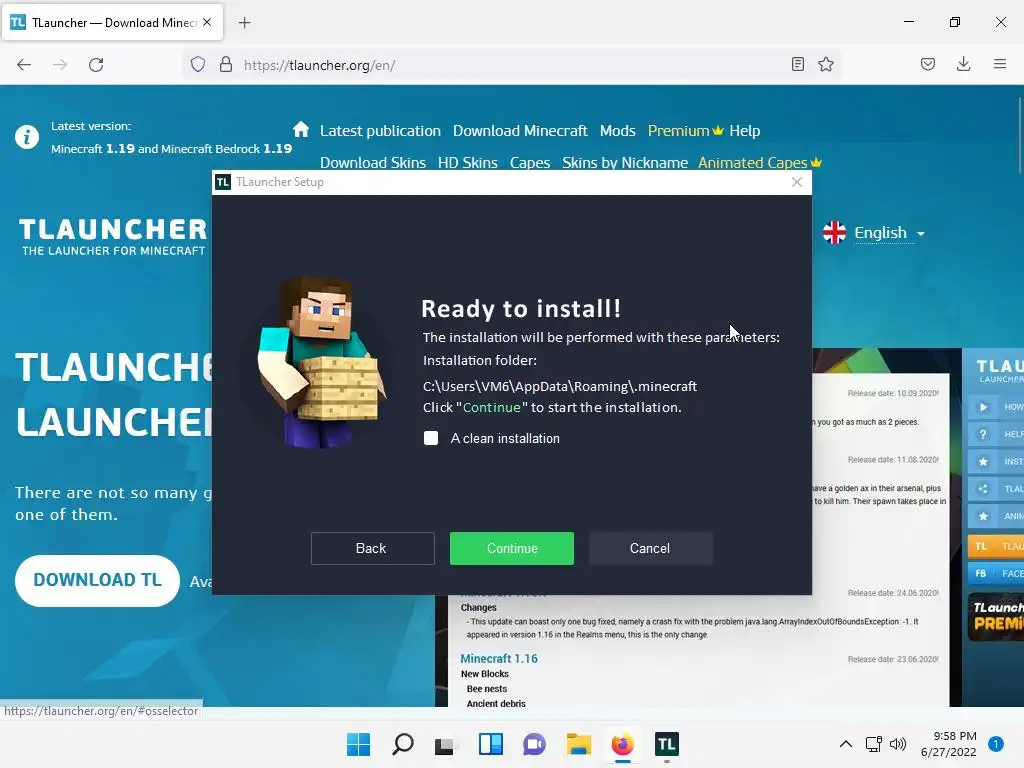Open the tracking protection shield icon
Viewport: 1024px width, 768px height.
[198, 64]
